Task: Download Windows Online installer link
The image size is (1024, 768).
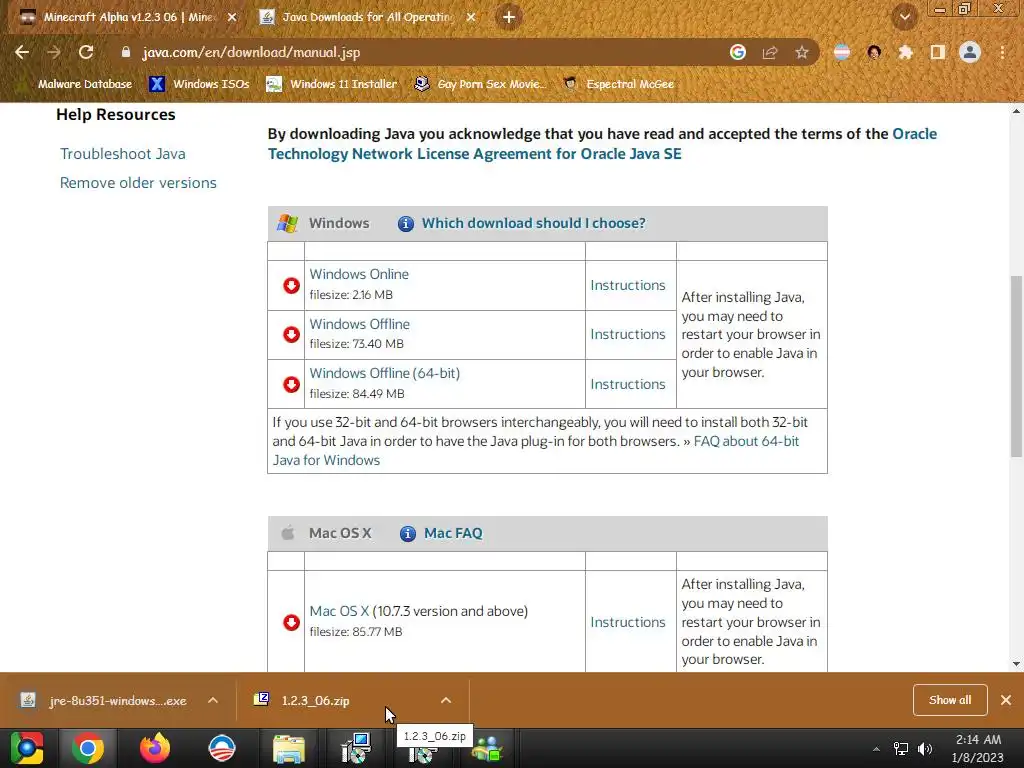Action: pyautogui.click(x=359, y=274)
